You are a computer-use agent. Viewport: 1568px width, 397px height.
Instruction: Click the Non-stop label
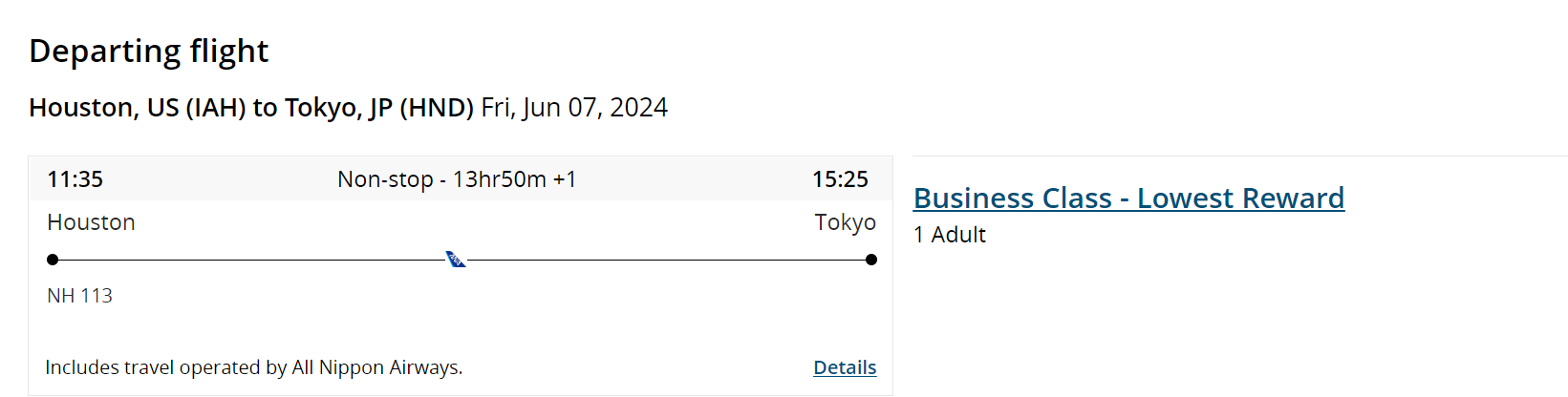point(385,179)
